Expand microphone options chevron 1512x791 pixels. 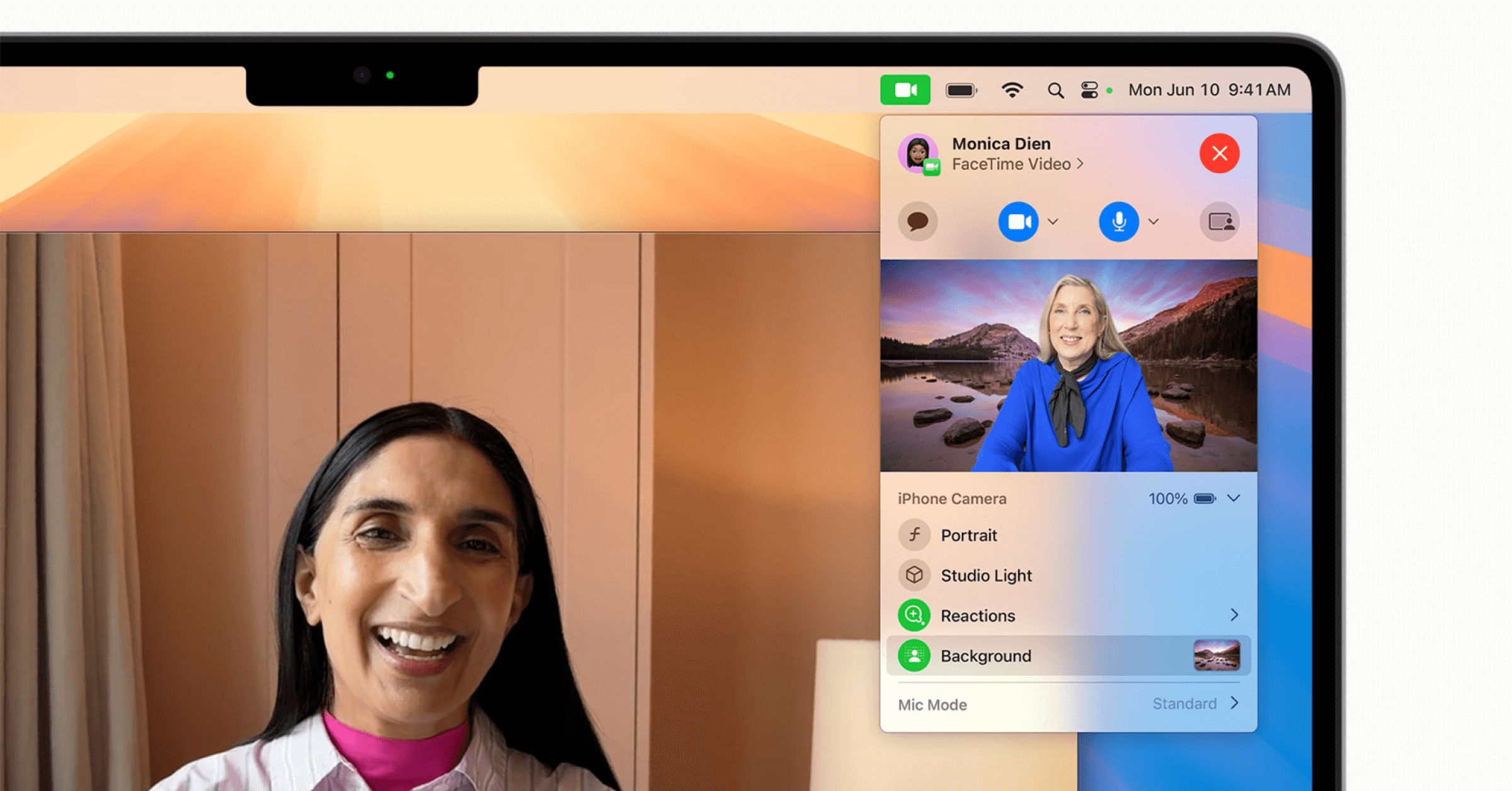point(1154,222)
